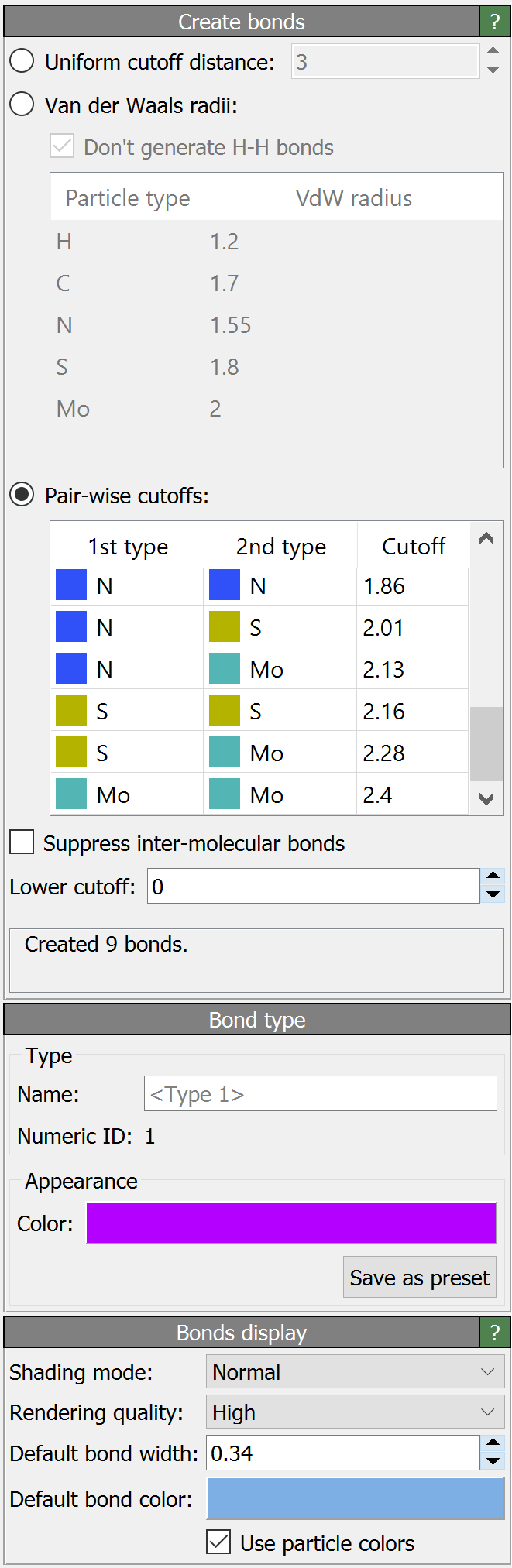Open Rendering quality dropdown
512x1568 pixels.
click(x=355, y=1412)
